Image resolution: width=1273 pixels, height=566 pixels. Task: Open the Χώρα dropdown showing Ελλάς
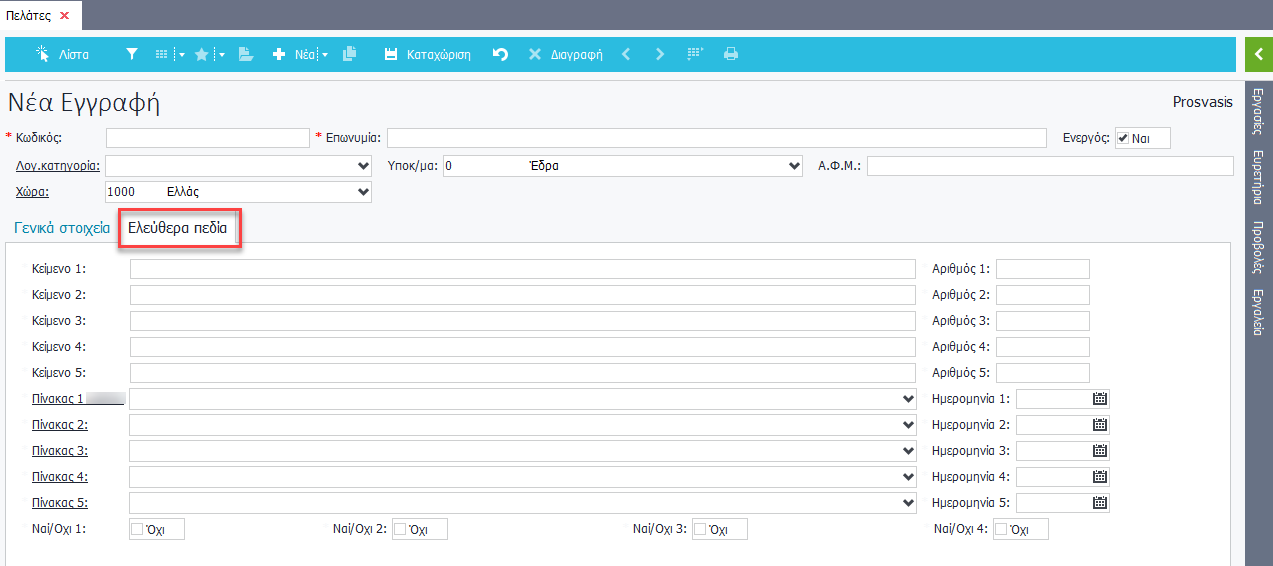point(363,192)
